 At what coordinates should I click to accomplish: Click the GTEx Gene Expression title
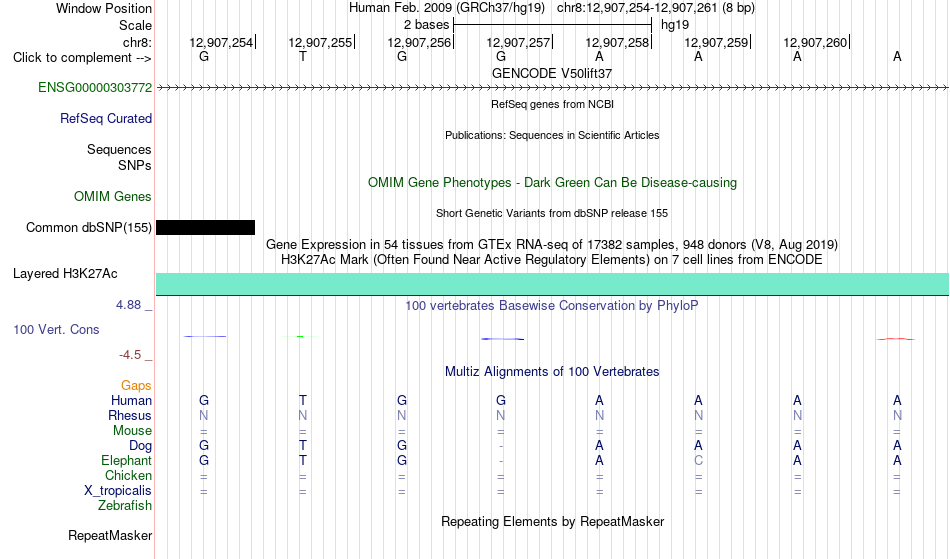(x=552, y=245)
